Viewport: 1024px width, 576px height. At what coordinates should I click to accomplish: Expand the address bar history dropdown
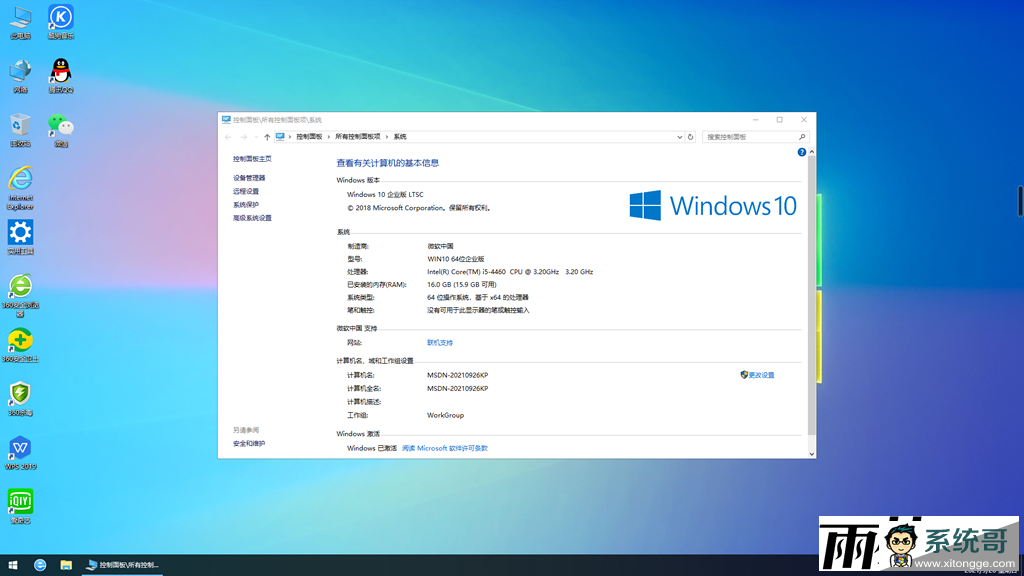[679, 137]
